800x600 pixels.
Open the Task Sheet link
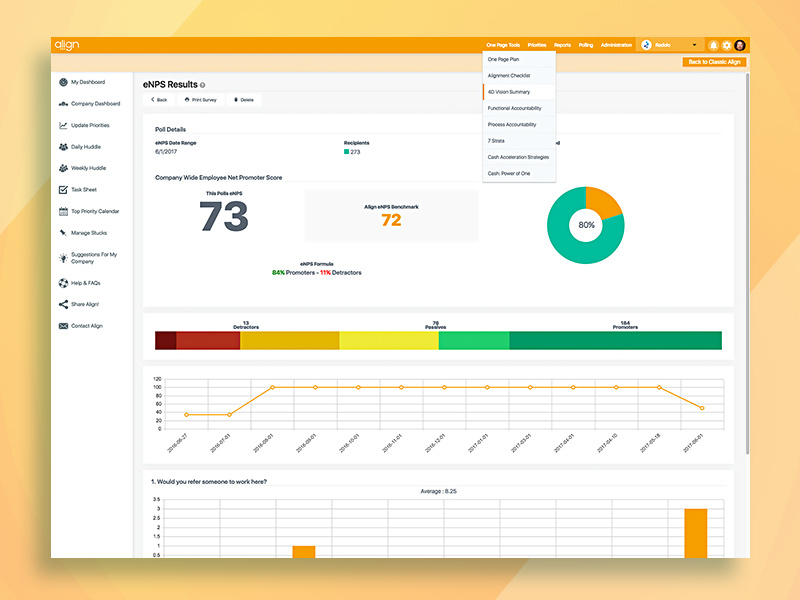tap(84, 190)
